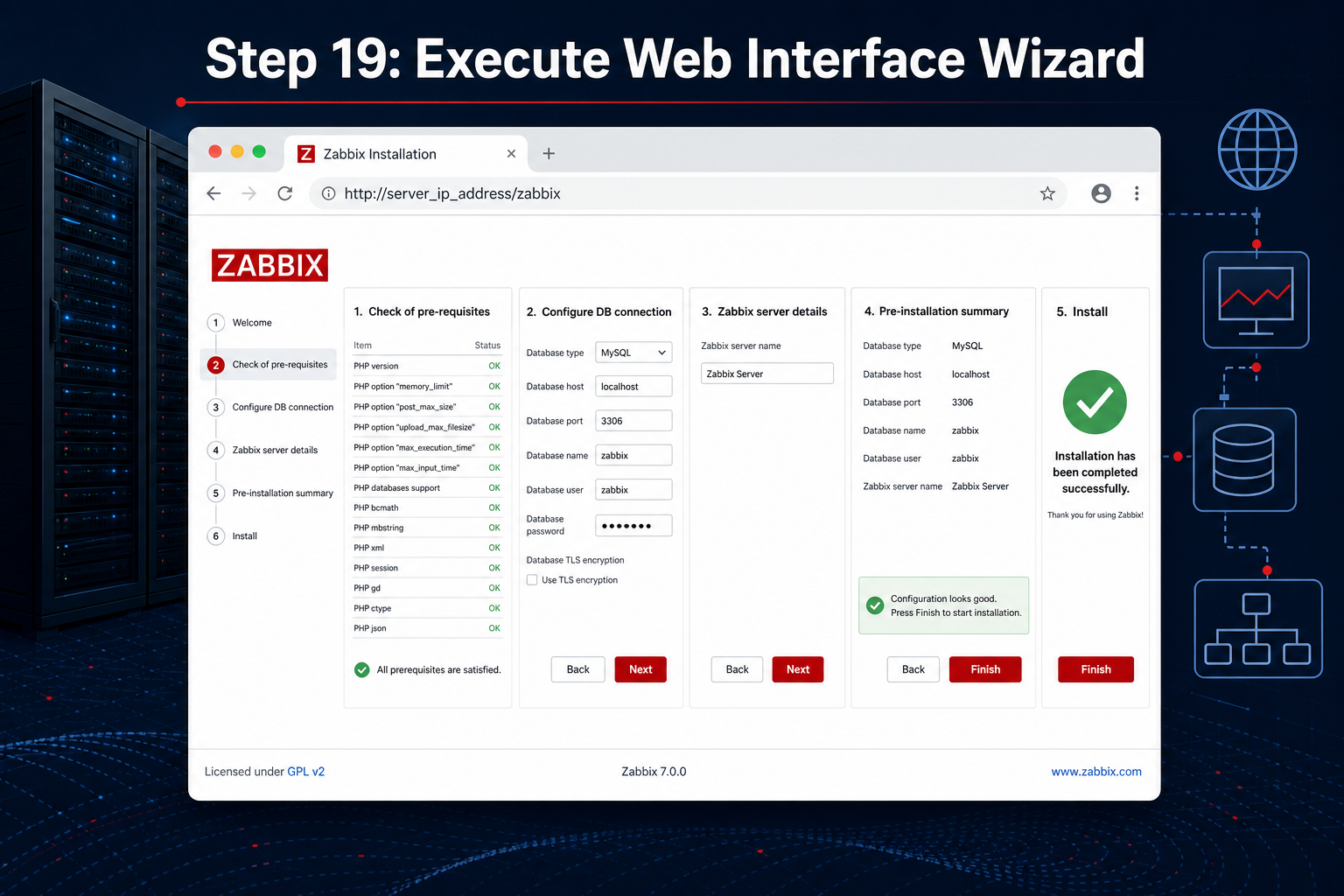Click the browser back arrow
This screenshot has height=896, width=1344.
[x=213, y=193]
